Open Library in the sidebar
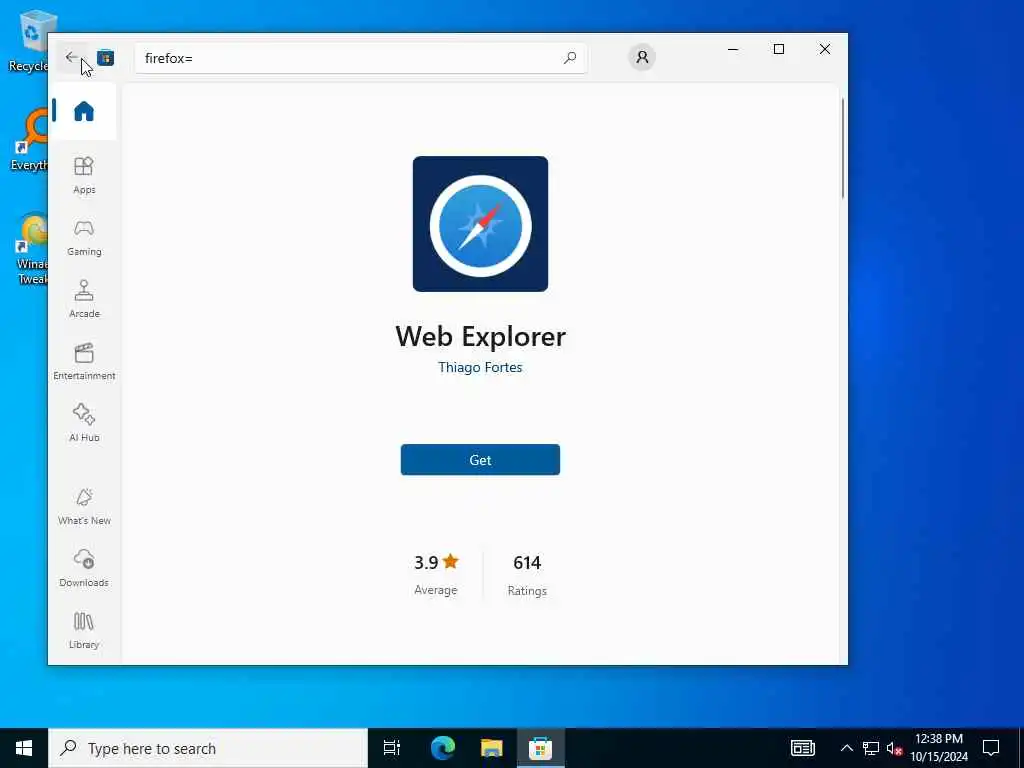Image resolution: width=1024 pixels, height=768 pixels. (84, 630)
